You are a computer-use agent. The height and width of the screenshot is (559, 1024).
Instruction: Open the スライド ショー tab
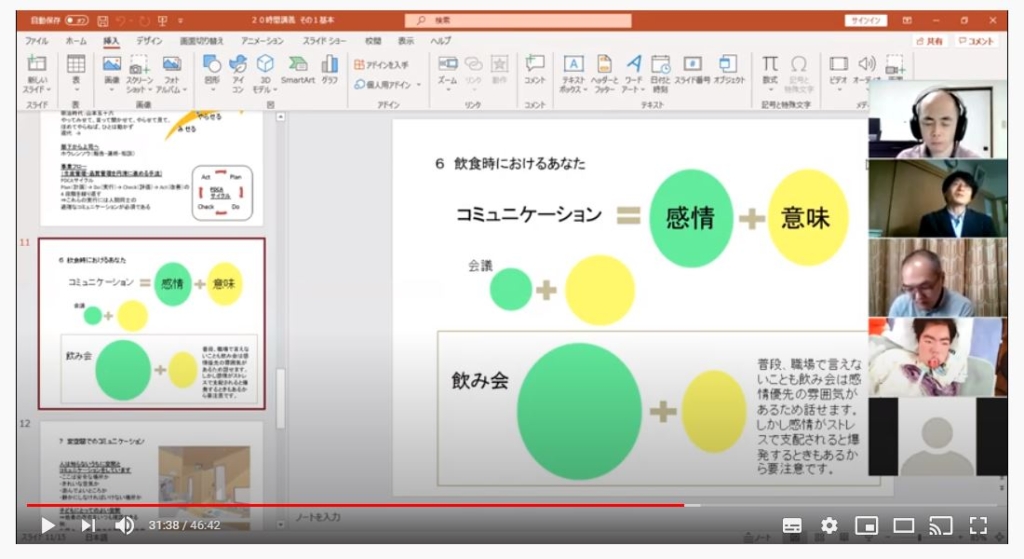point(324,40)
